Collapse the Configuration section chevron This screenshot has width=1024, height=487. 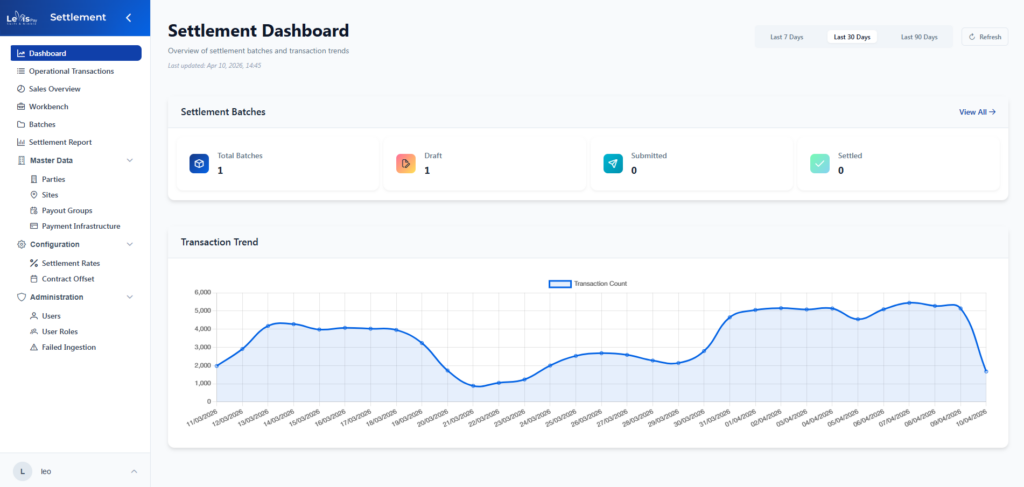[129, 244]
